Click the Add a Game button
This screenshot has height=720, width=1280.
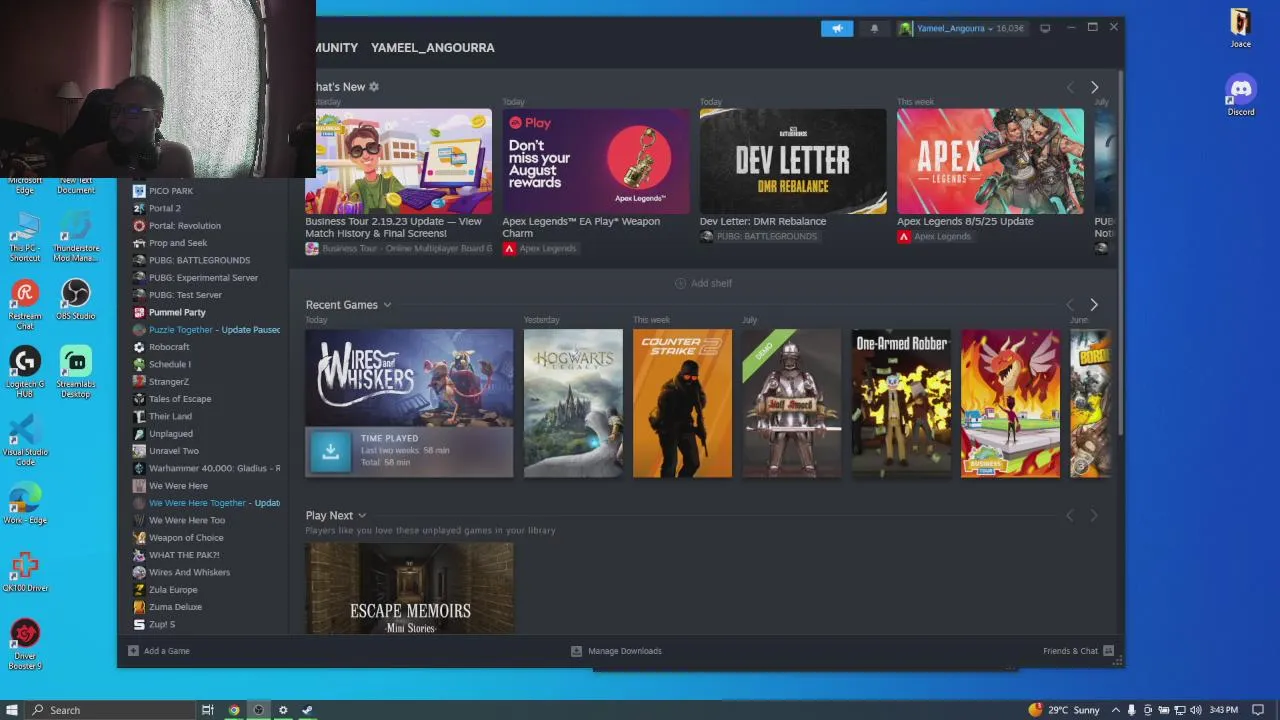click(159, 651)
